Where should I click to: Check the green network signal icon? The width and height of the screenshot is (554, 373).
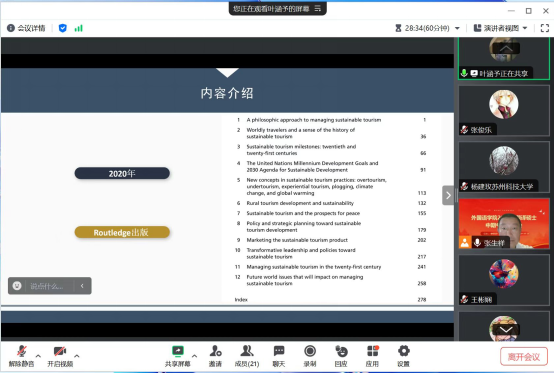pos(78,28)
